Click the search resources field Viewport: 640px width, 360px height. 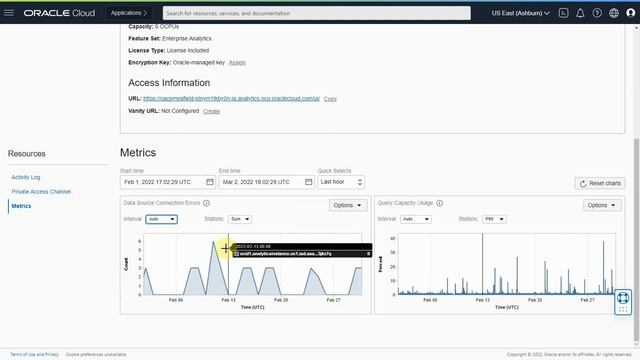coord(316,13)
